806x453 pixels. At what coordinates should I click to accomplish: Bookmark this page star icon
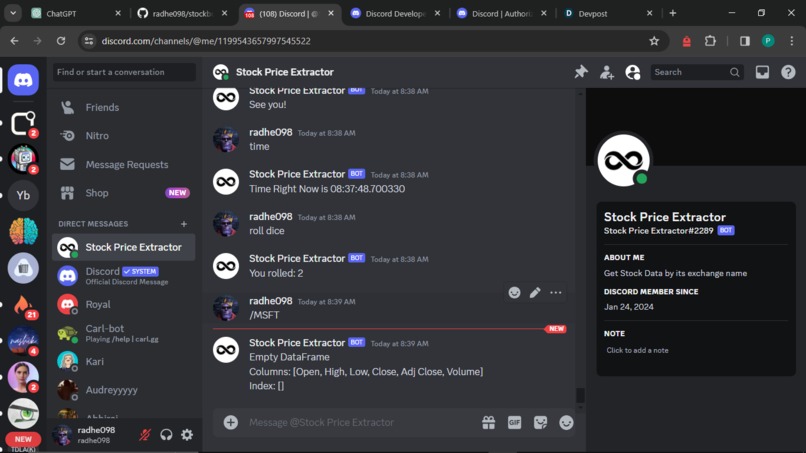pos(654,41)
